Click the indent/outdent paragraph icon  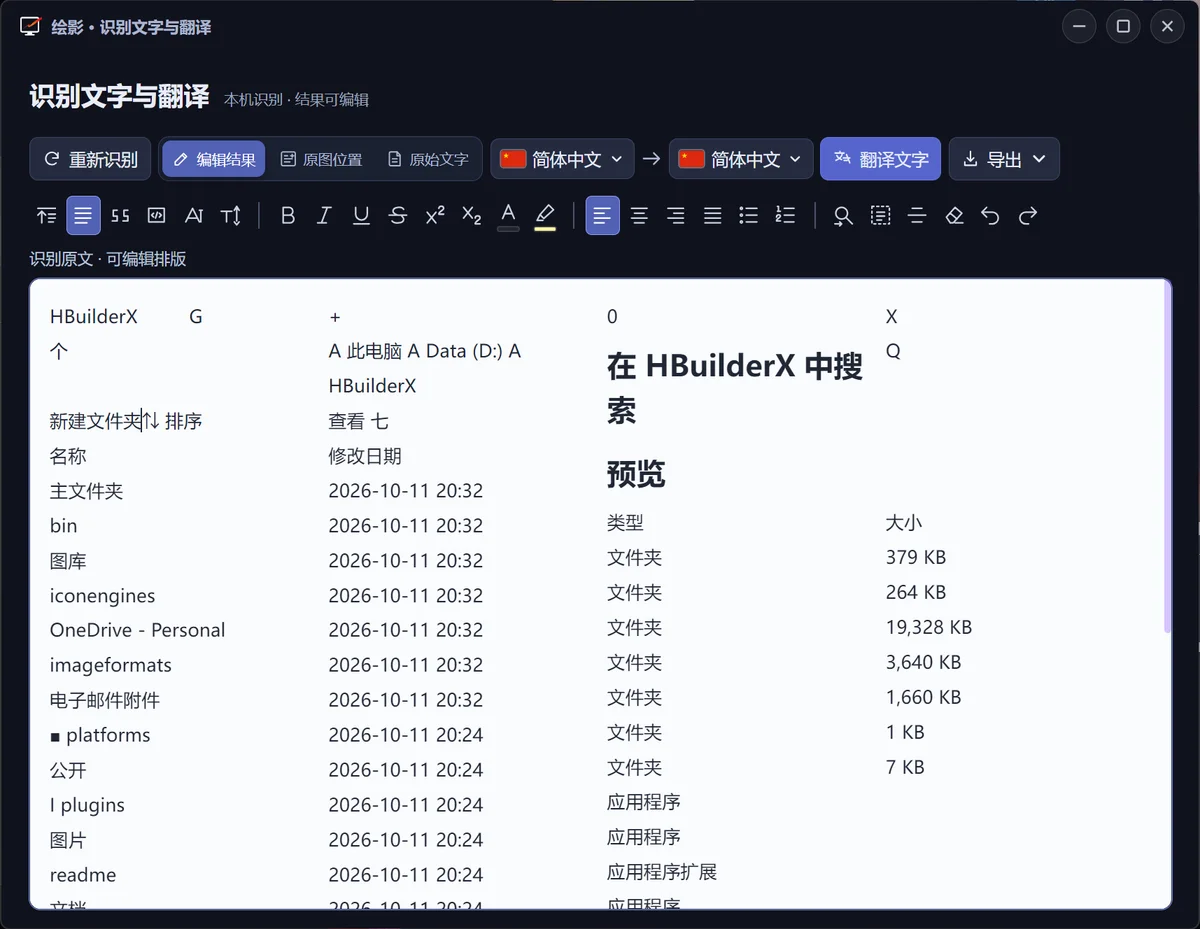pyautogui.click(x=47, y=215)
